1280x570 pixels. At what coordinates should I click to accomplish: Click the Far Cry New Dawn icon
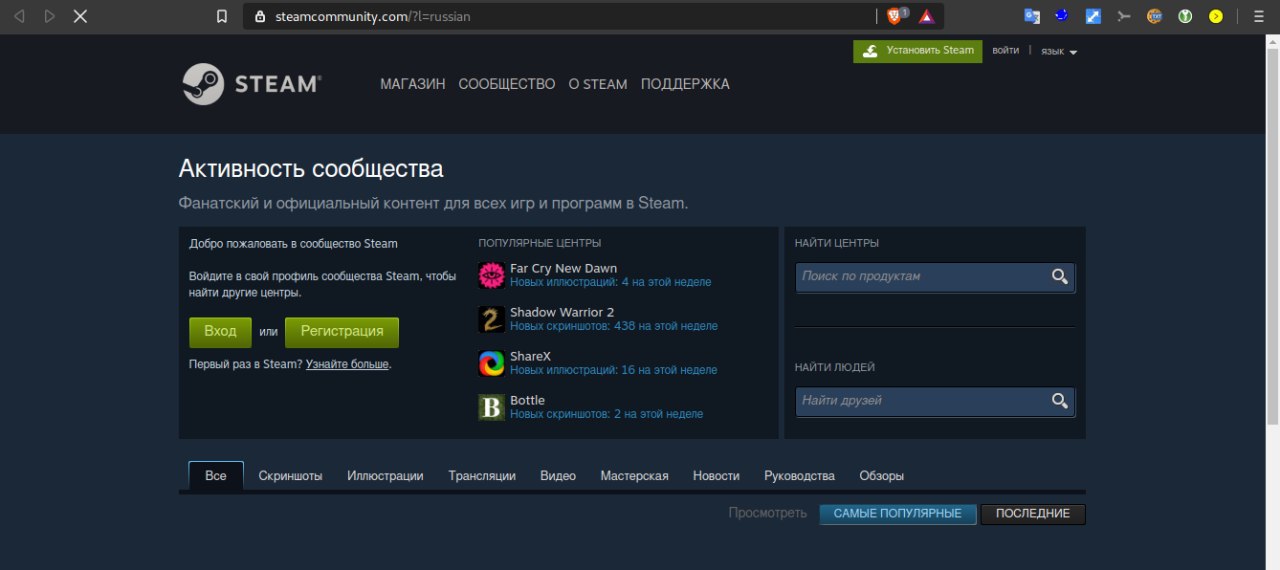click(x=491, y=275)
